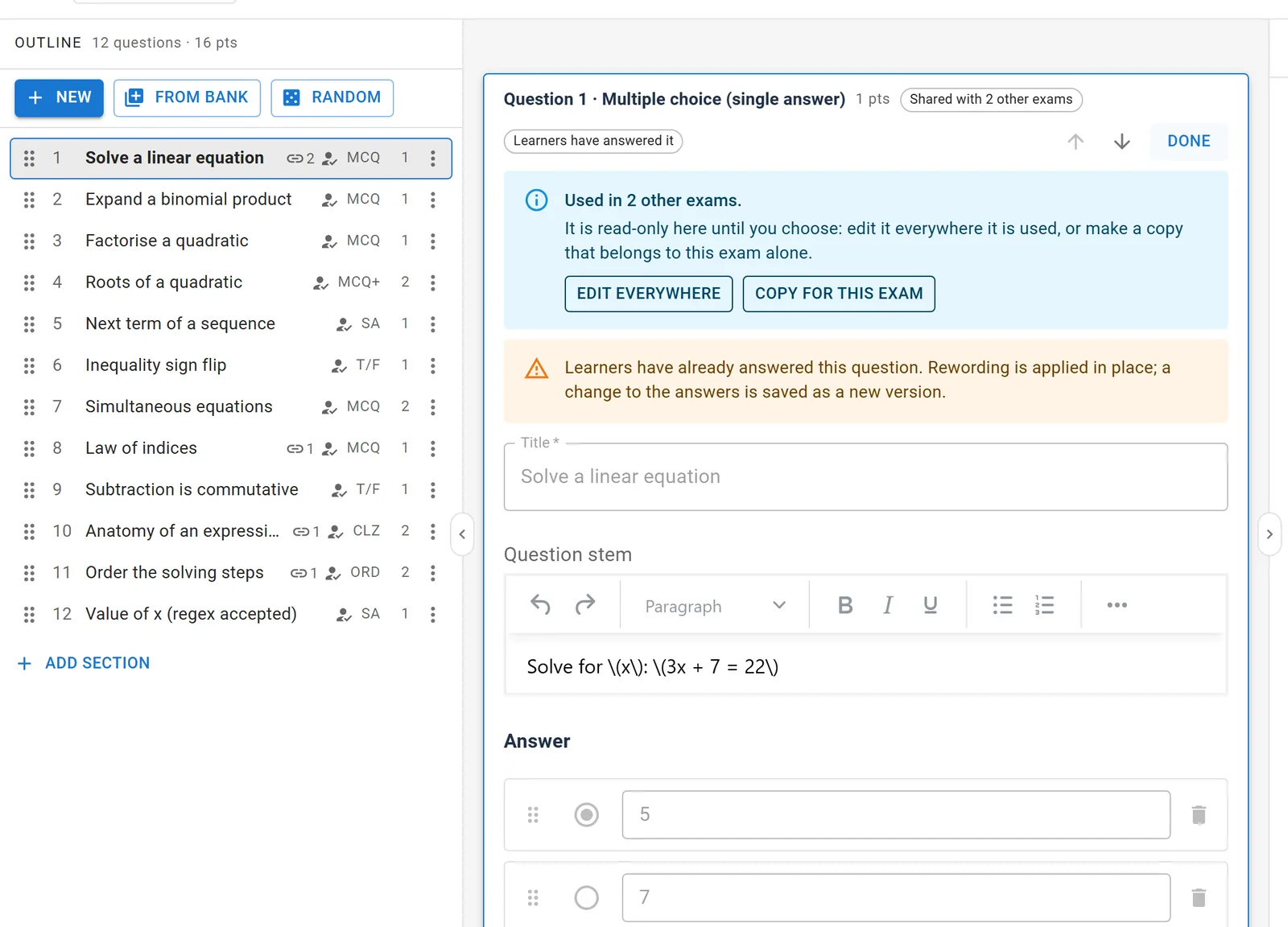Toggle bold formatting in the stem editor

(x=845, y=605)
